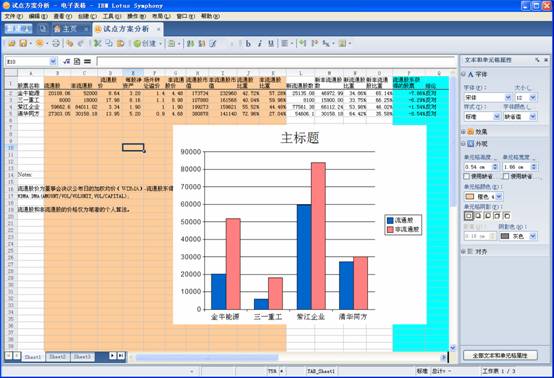Click the equals Formula icon
Image resolution: width=554 pixels, height=378 pixels.
tap(87, 61)
